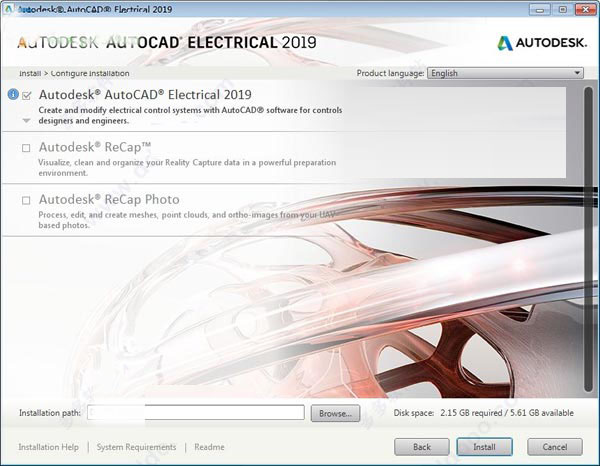Click the installer app icon in the title bar
The width and height of the screenshot is (600, 466).
click(x=9, y=9)
